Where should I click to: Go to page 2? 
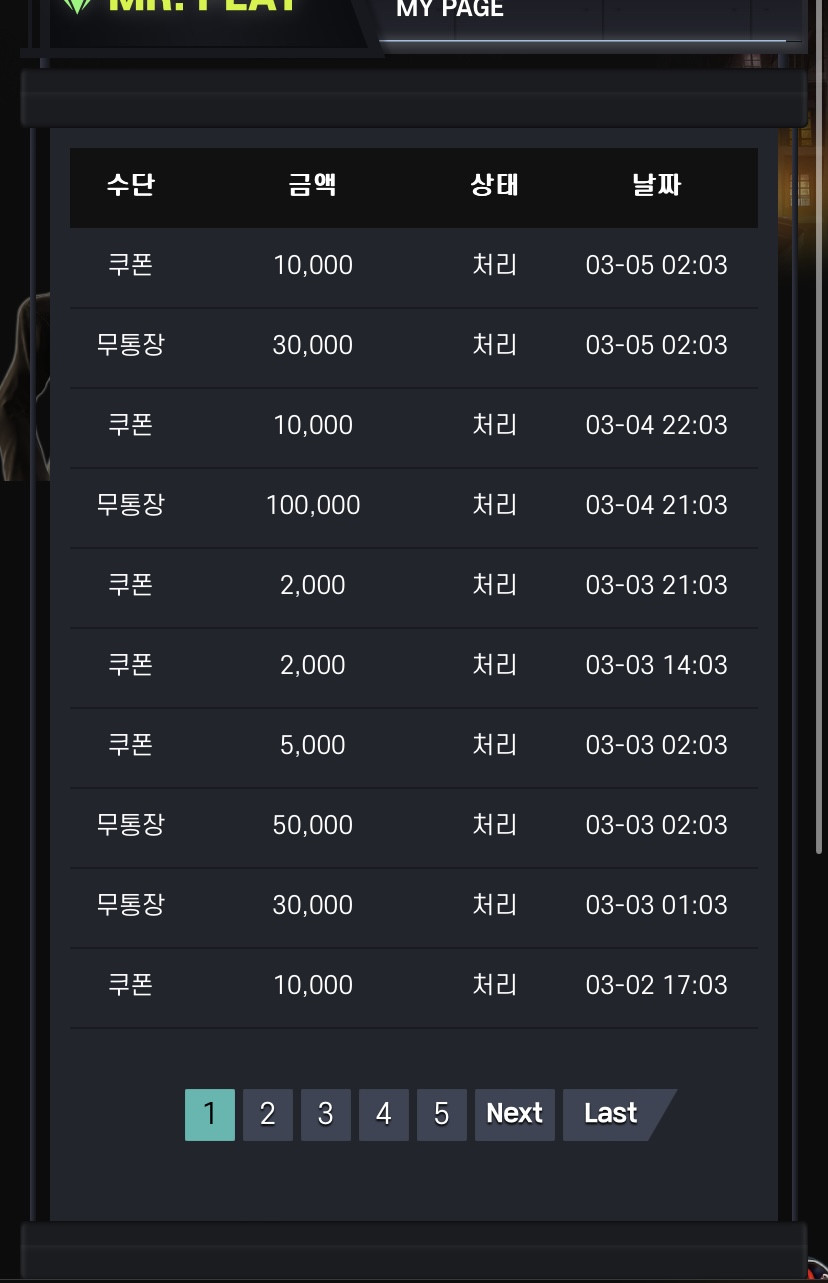point(268,1114)
